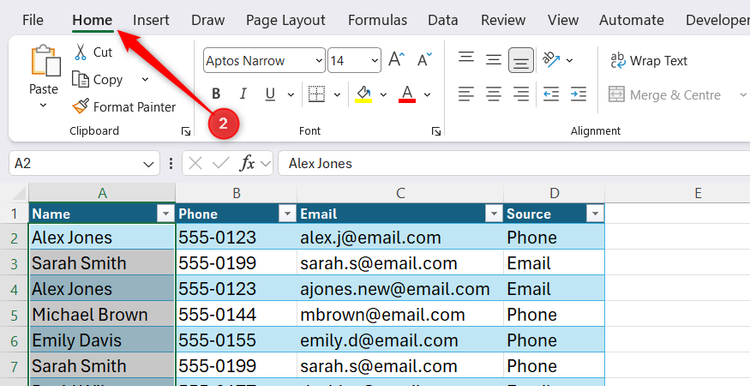Screen dimensions: 750x386
Task: Expand fill colour palette arrow
Action: pos(384,95)
